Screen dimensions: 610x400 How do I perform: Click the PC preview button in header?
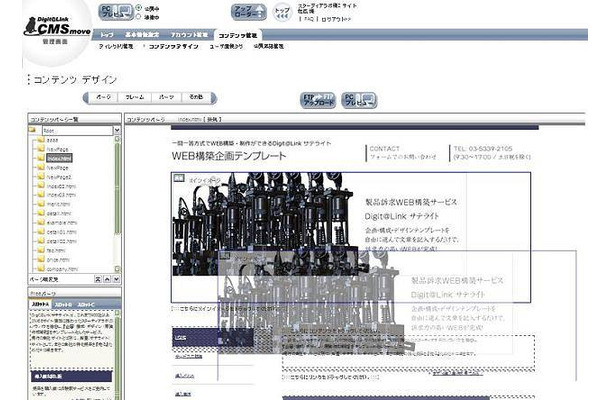[x=114, y=13]
